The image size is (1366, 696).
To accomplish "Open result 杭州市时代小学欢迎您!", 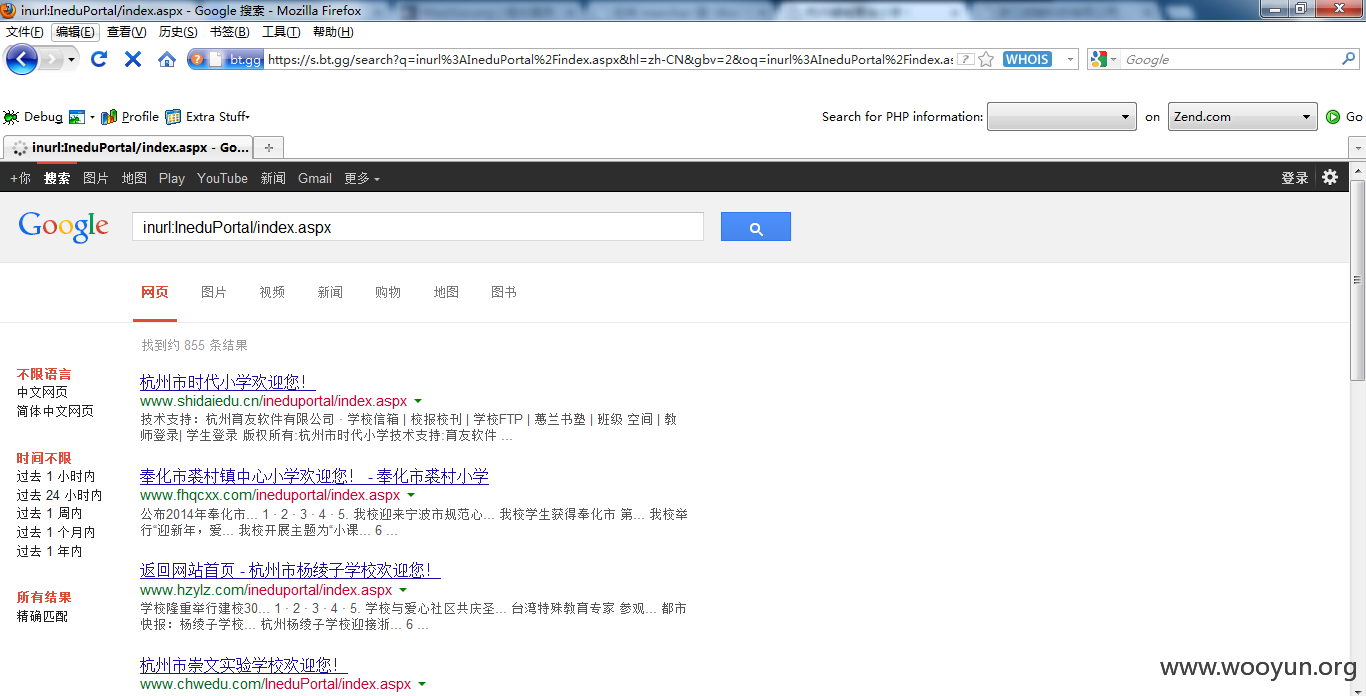I will click(x=228, y=382).
